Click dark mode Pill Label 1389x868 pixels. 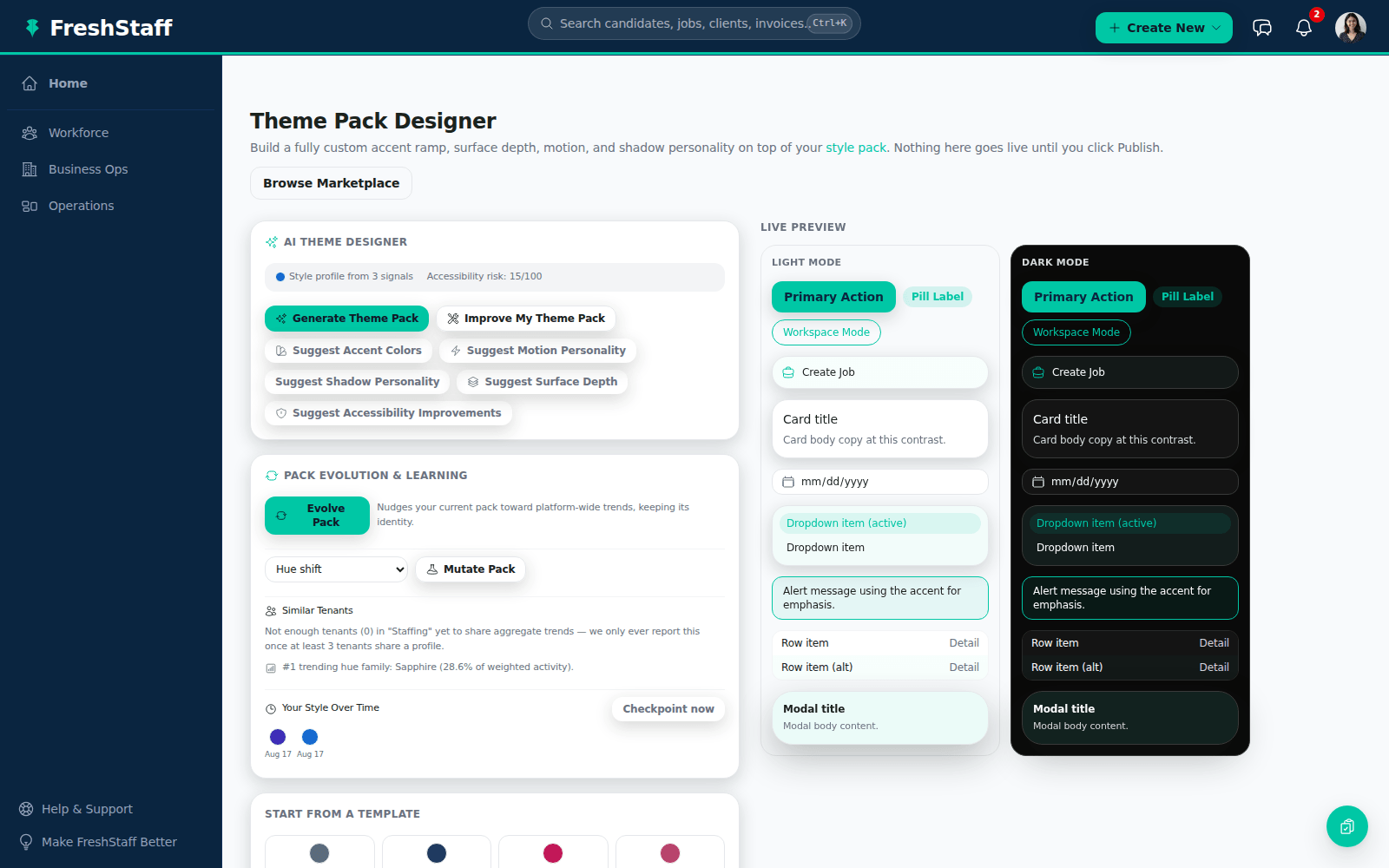pyautogui.click(x=1188, y=297)
